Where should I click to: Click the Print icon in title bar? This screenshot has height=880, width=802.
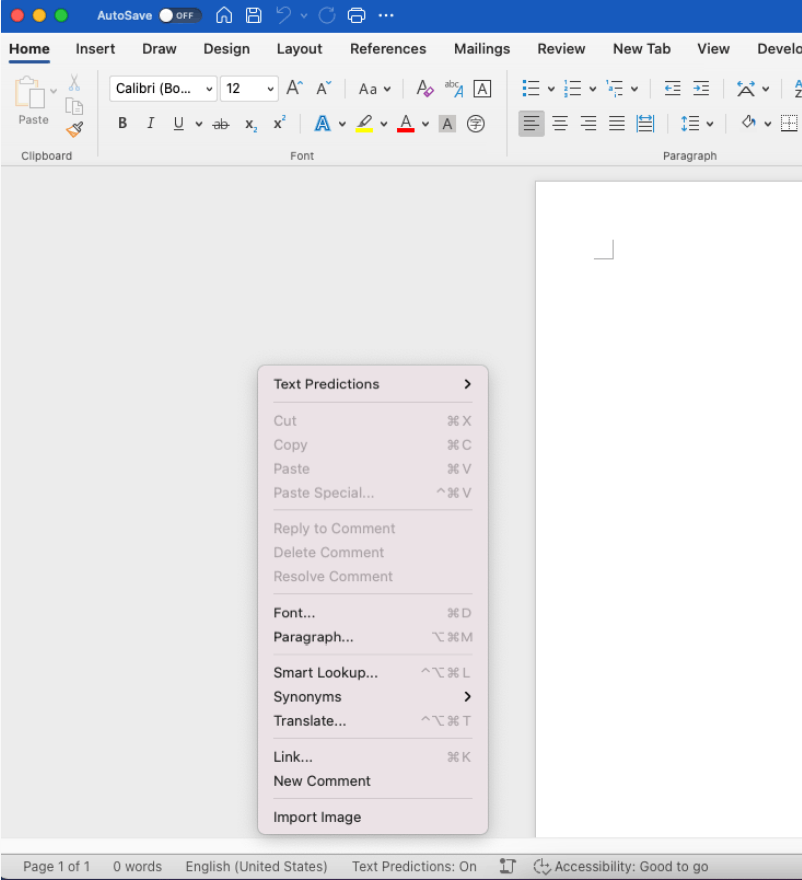(x=356, y=16)
